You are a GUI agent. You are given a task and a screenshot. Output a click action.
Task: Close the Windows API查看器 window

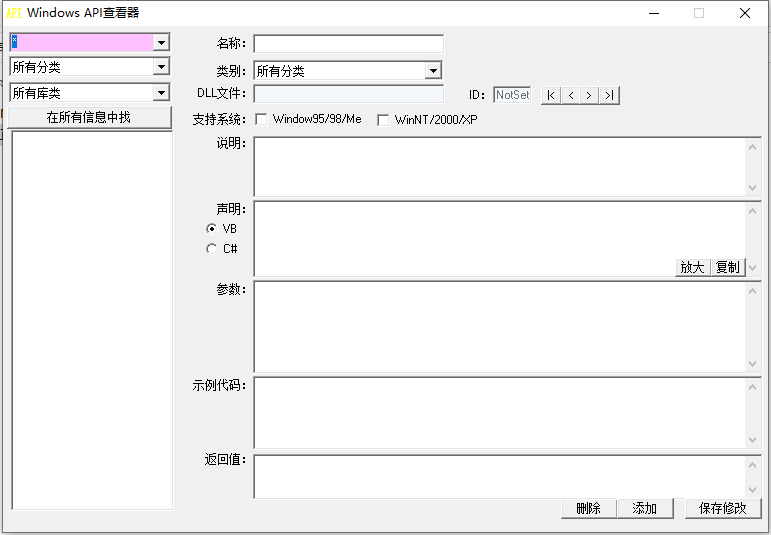tap(745, 13)
